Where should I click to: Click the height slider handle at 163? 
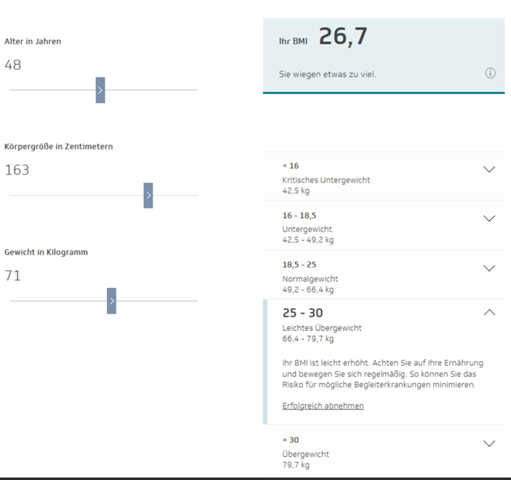click(148, 195)
